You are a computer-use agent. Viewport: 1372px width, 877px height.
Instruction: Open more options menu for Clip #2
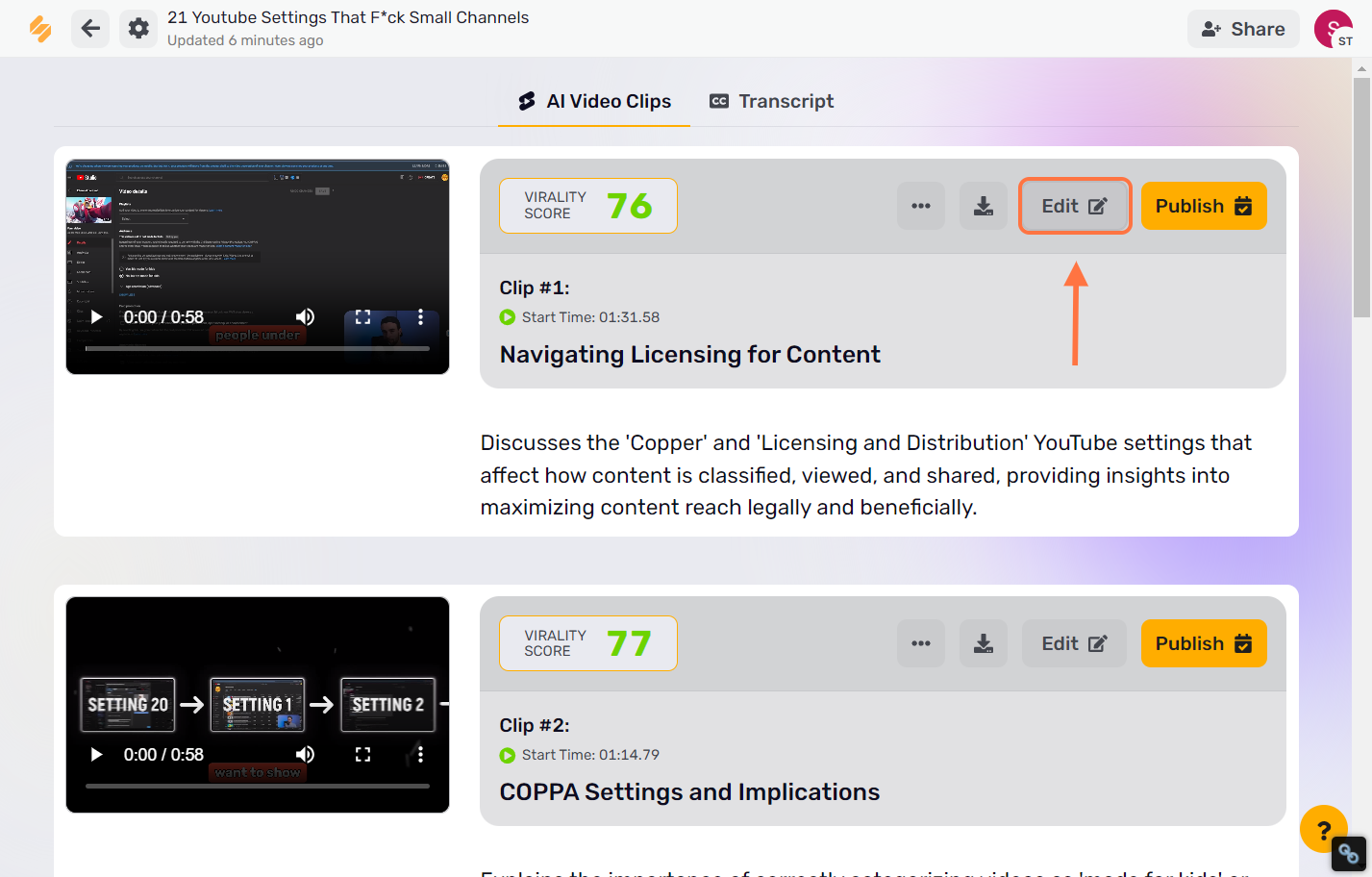[921, 643]
